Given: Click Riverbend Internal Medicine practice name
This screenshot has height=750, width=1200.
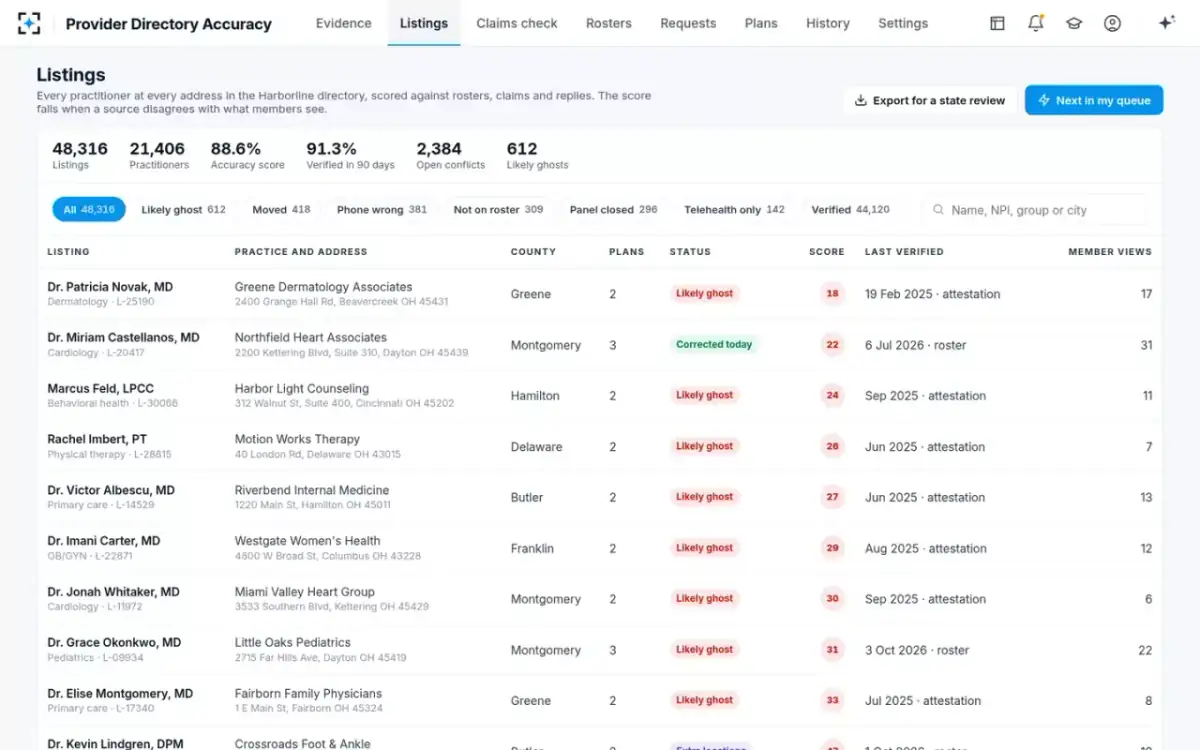Looking at the screenshot, I should pos(312,490).
